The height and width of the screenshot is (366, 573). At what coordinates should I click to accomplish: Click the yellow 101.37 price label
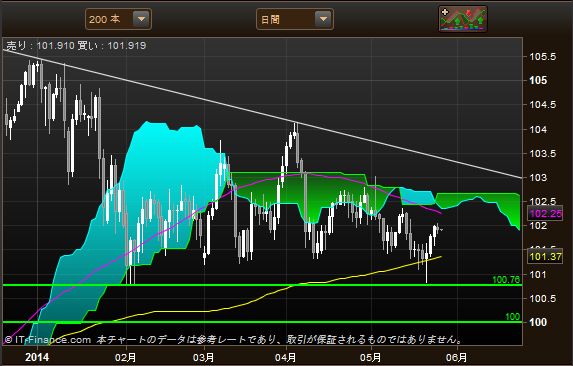click(545, 256)
